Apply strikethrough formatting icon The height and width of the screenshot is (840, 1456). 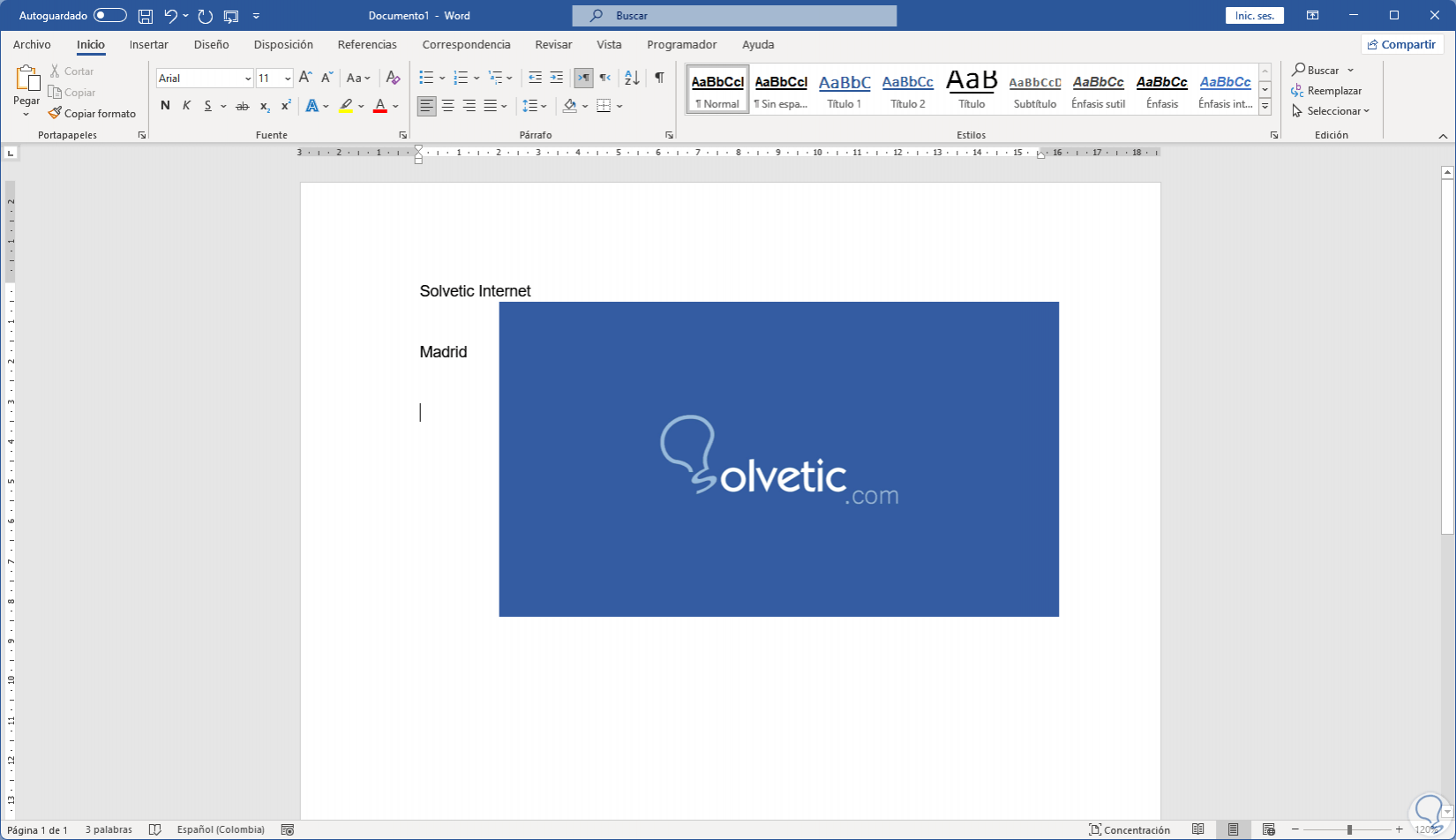(242, 106)
